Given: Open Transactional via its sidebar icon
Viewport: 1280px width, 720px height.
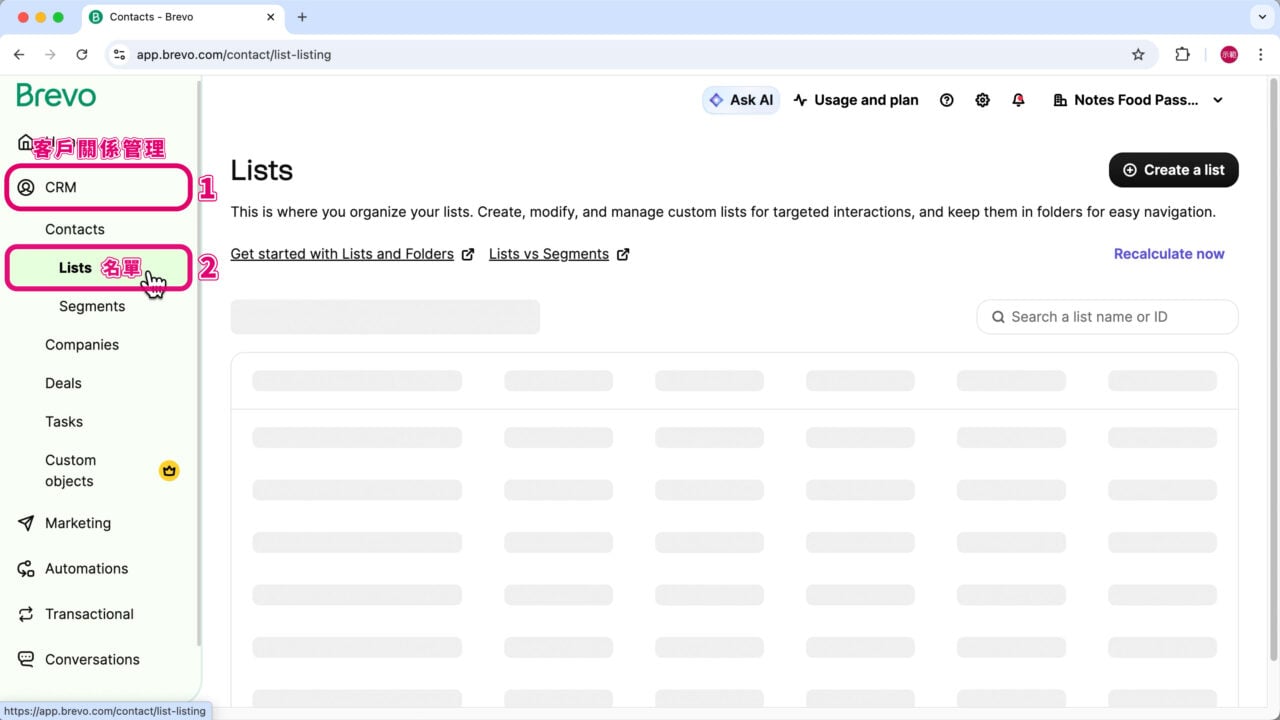Looking at the screenshot, I should coord(24,613).
